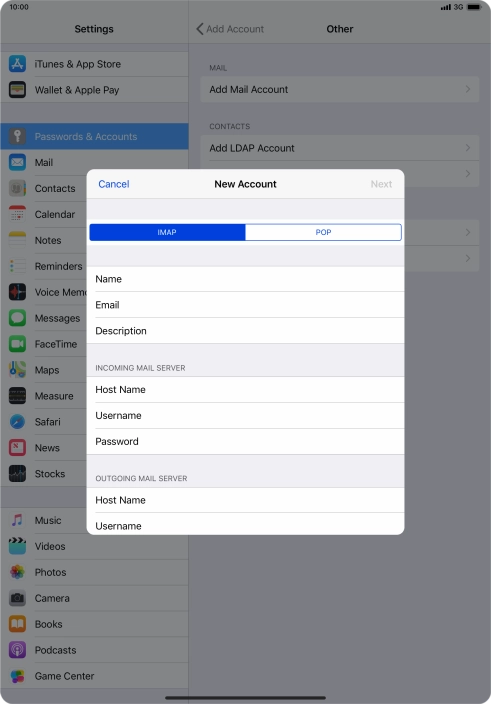Open iTunes & App Store icon
This screenshot has width=491, height=704.
(x=17, y=64)
